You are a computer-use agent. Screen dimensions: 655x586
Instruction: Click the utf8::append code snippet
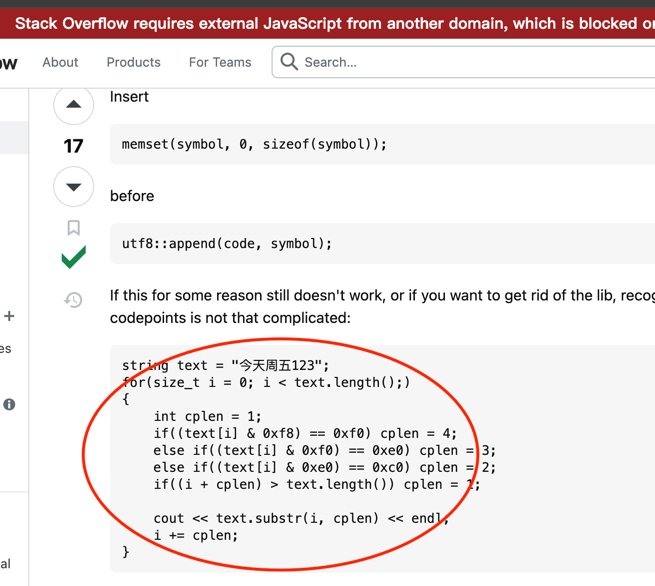[227, 243]
